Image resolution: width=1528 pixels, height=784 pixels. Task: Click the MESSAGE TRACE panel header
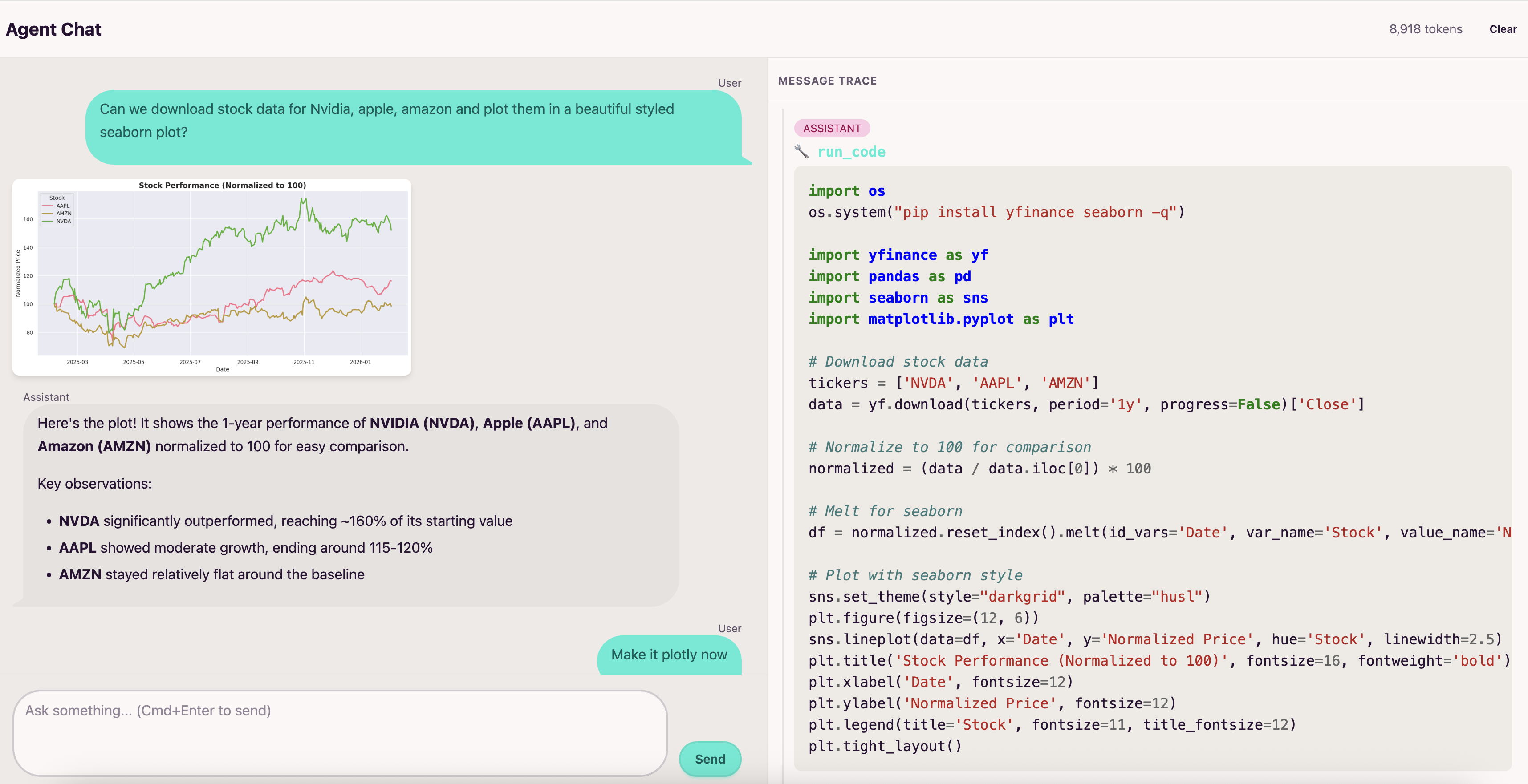(x=827, y=81)
